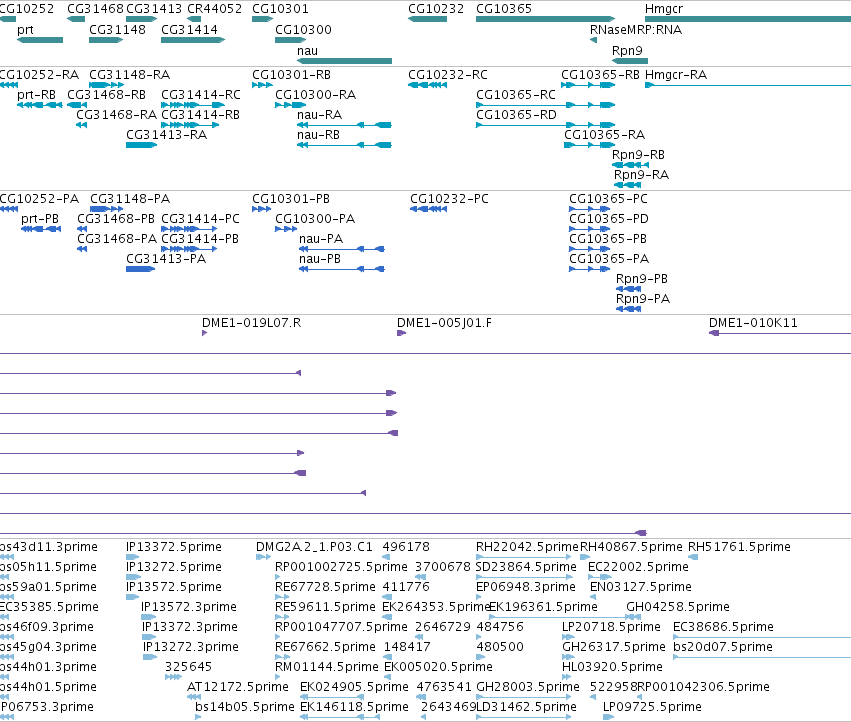The width and height of the screenshot is (851, 722).
Task: Select protein Rpn9-PB label
Action: pyautogui.click(x=642, y=278)
